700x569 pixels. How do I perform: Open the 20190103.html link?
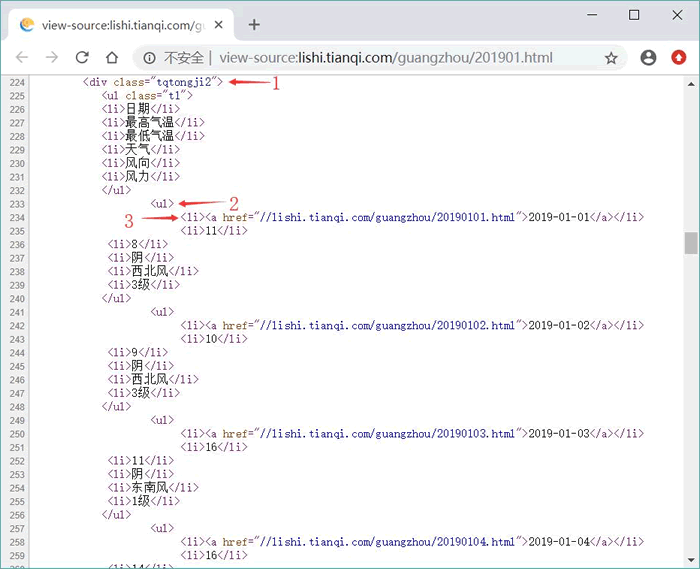[x=387, y=433]
